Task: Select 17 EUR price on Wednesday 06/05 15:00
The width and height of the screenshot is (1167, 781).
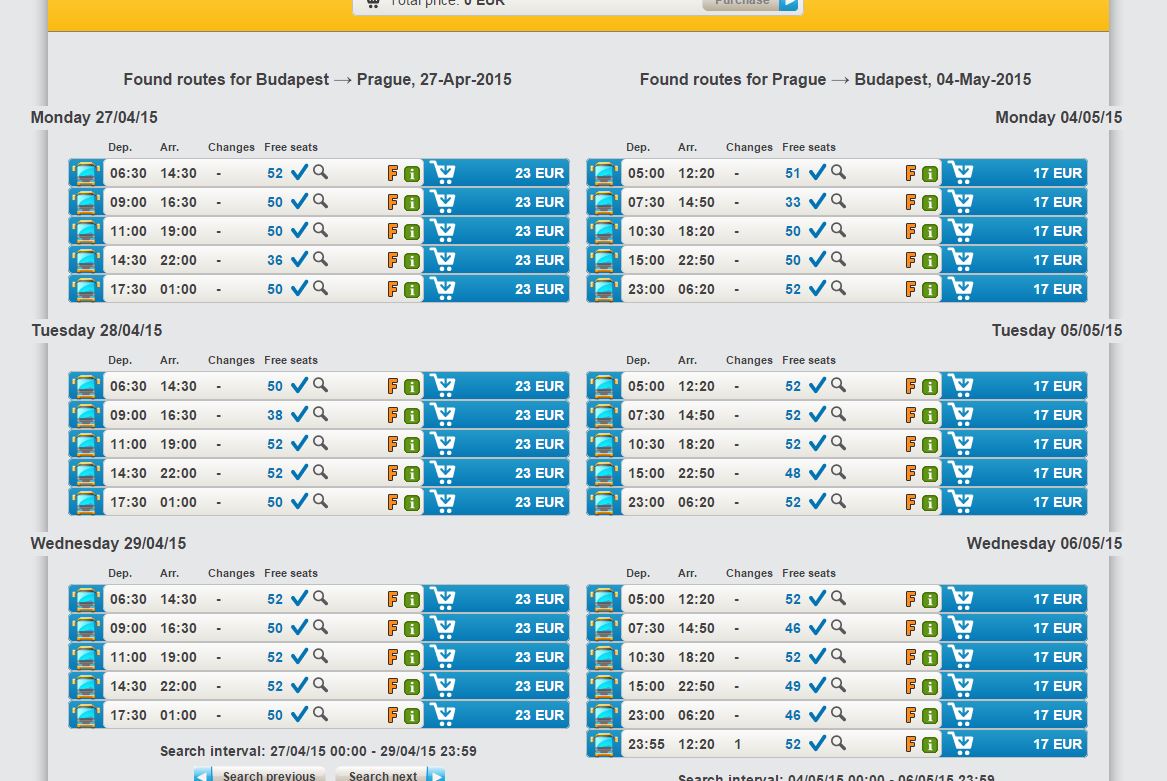Action: 1057,686
